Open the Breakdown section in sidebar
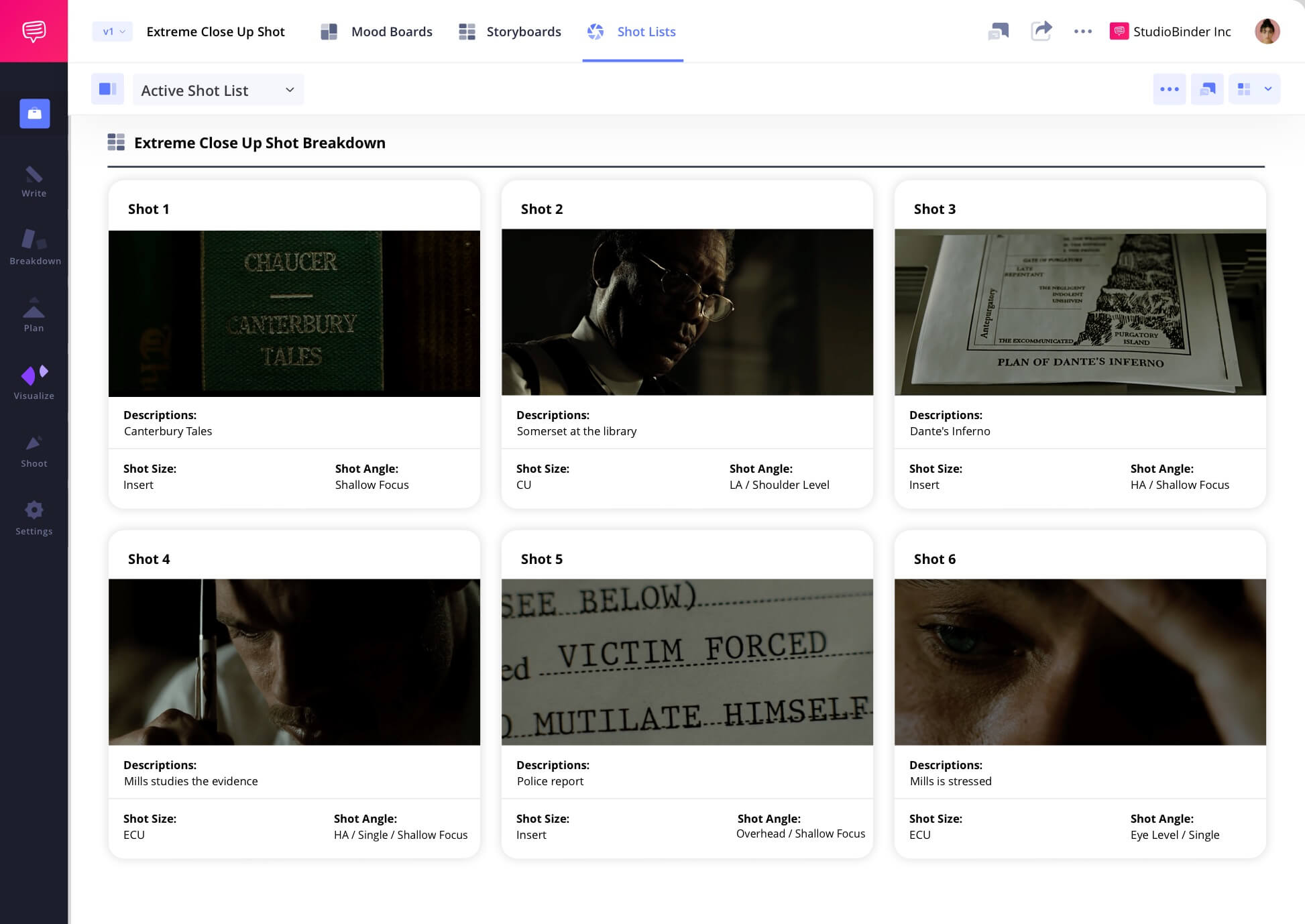 (34, 247)
